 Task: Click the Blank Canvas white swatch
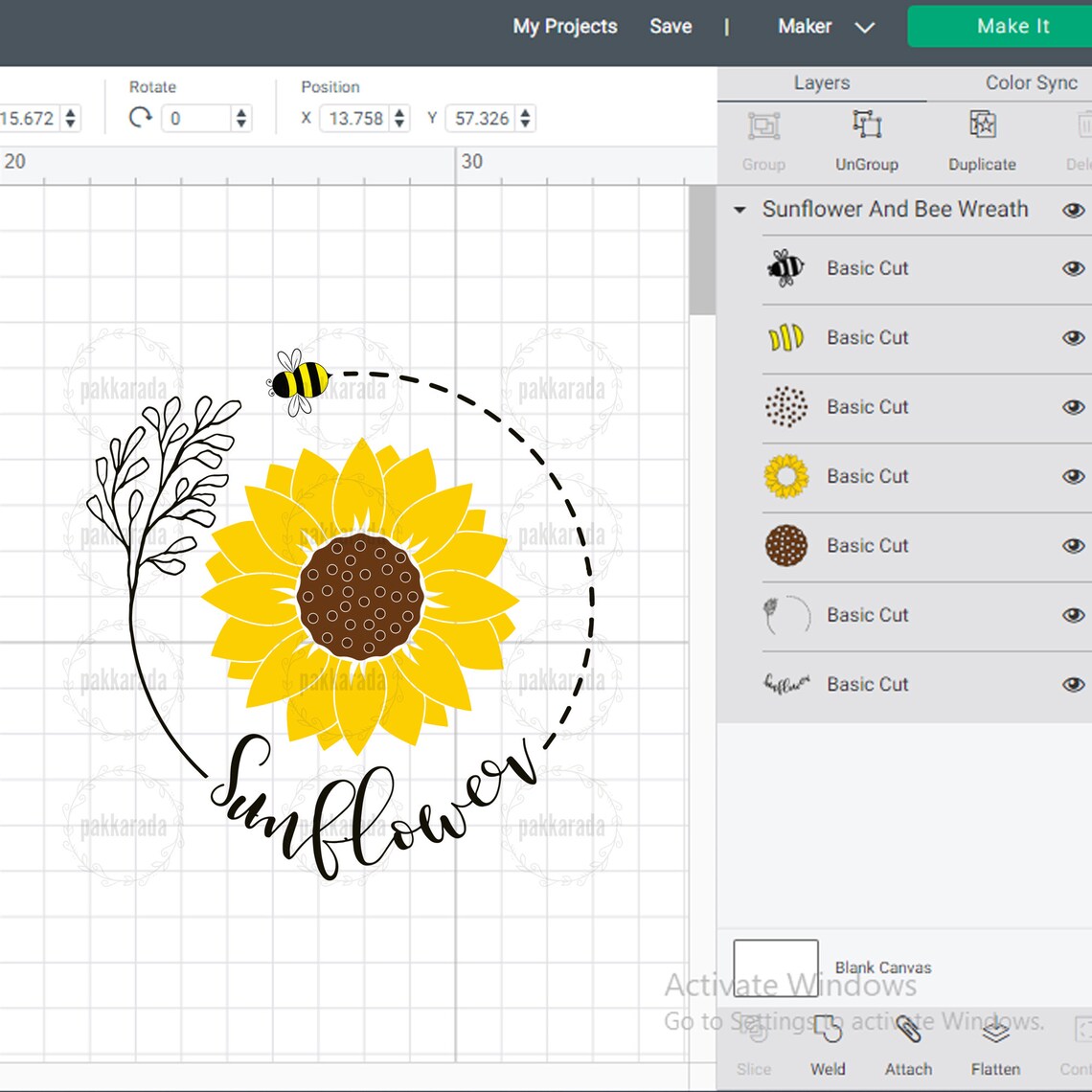776,968
